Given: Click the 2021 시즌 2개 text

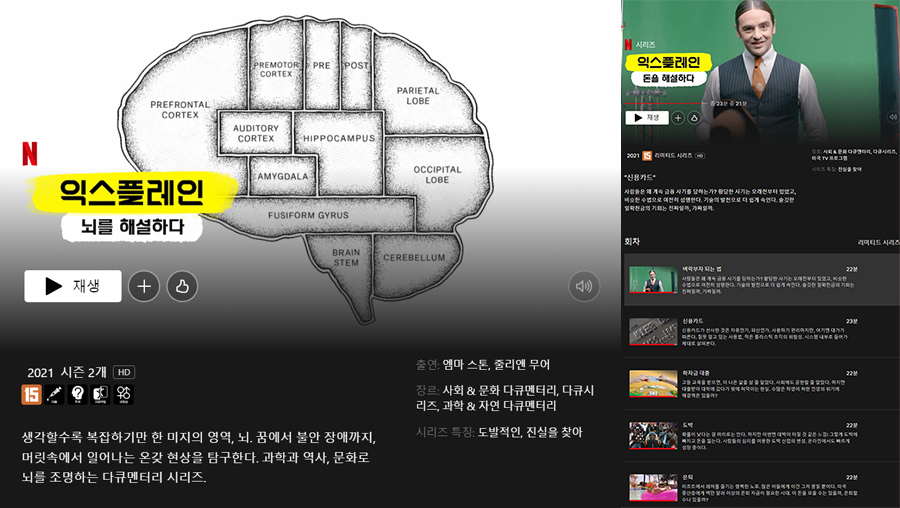Looking at the screenshot, I should [67, 372].
